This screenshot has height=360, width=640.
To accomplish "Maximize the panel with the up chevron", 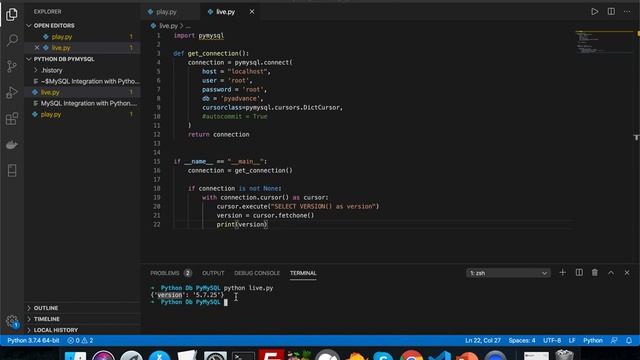I will pyautogui.click(x=611, y=272).
